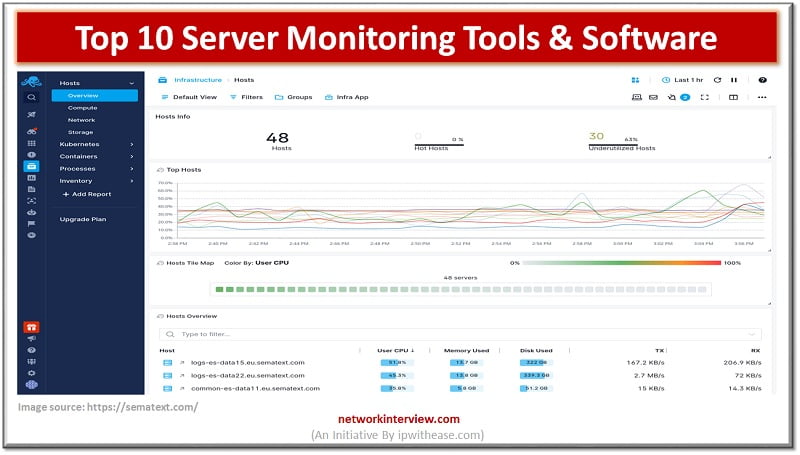The width and height of the screenshot is (800, 455).
Task: Click the gear settings icon in sidebar
Action: [x=32, y=373]
